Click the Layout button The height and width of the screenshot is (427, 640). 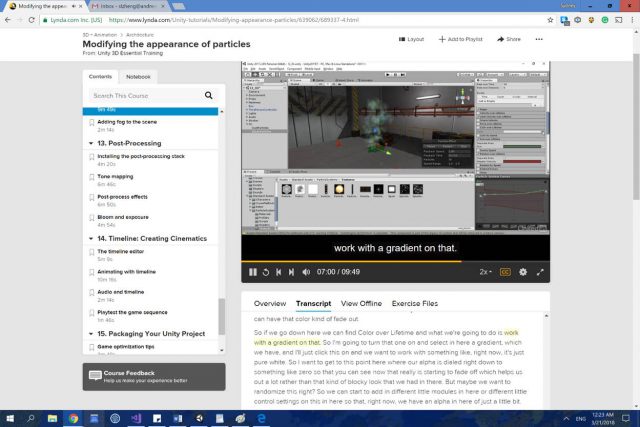click(x=411, y=39)
